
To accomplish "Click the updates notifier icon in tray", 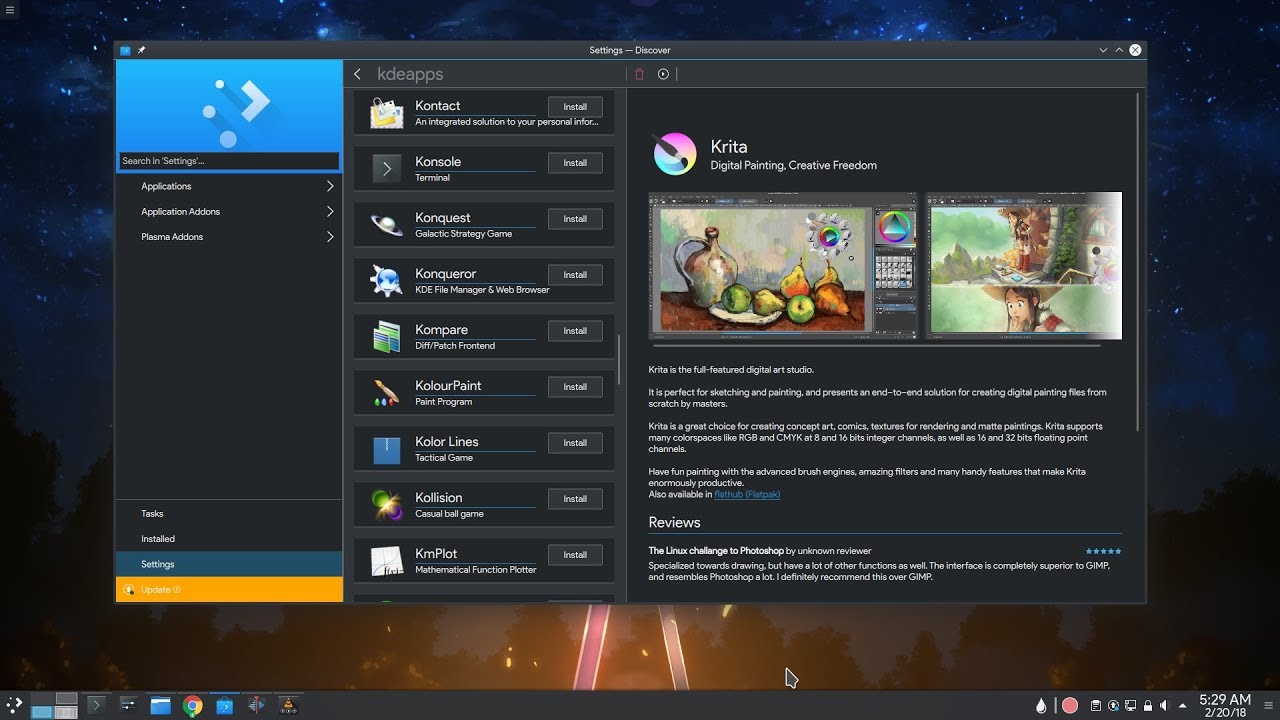I will point(1113,706).
